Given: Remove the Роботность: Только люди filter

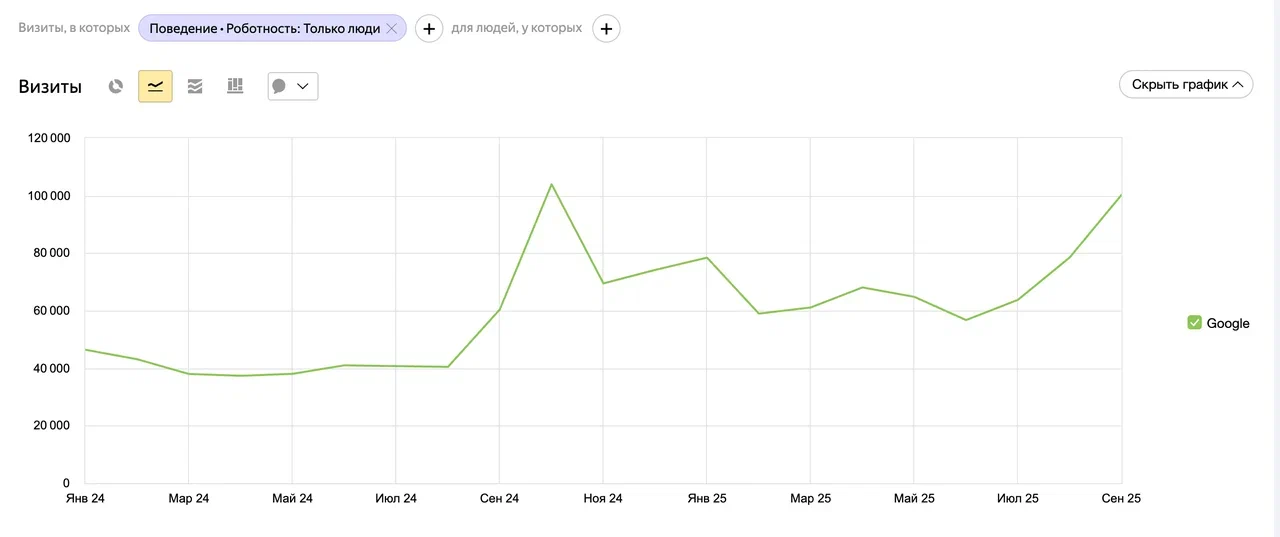Looking at the screenshot, I should [x=392, y=29].
